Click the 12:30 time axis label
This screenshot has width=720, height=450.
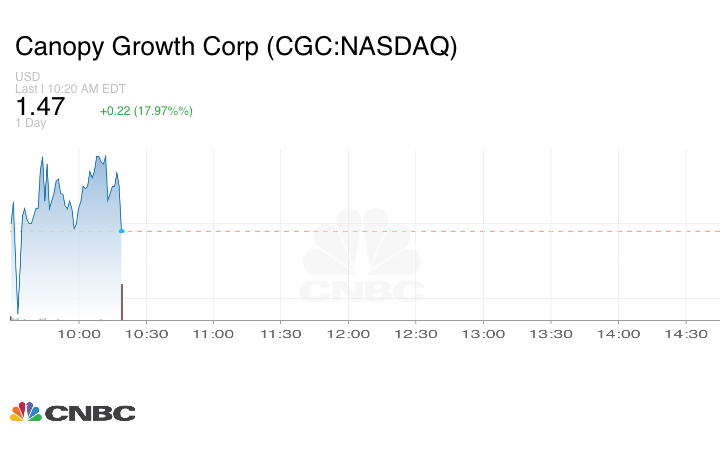tap(416, 335)
